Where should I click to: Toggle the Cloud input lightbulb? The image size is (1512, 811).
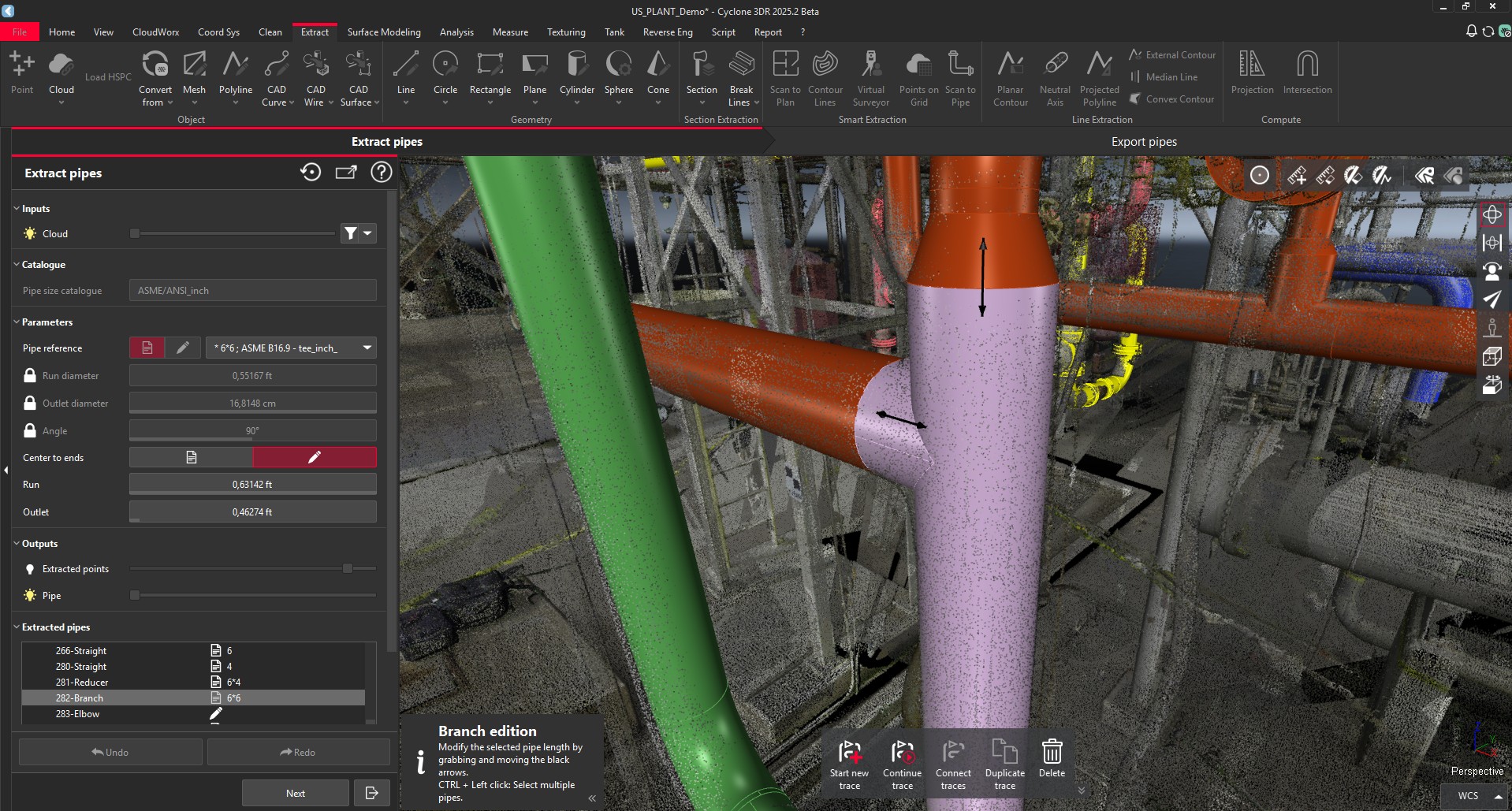point(29,233)
